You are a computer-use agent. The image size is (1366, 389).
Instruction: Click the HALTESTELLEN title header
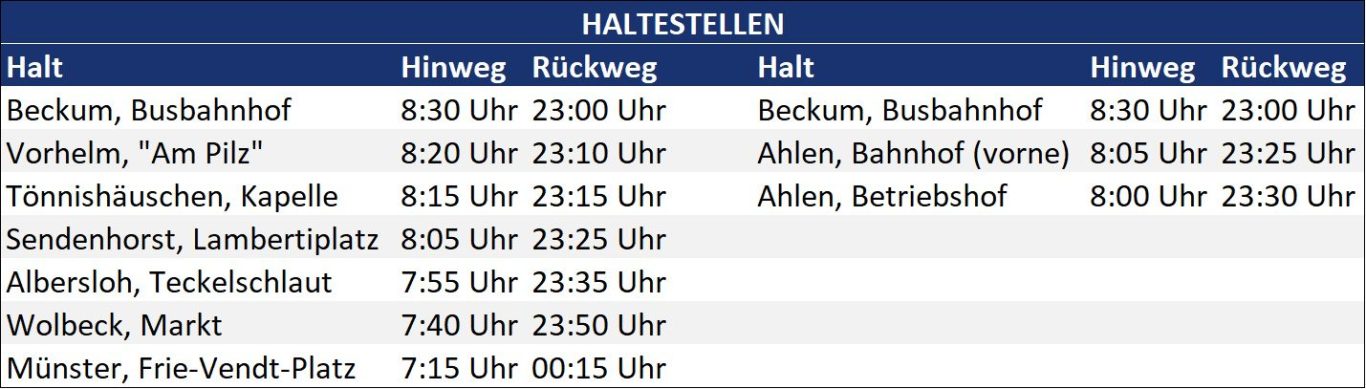[x=683, y=24]
